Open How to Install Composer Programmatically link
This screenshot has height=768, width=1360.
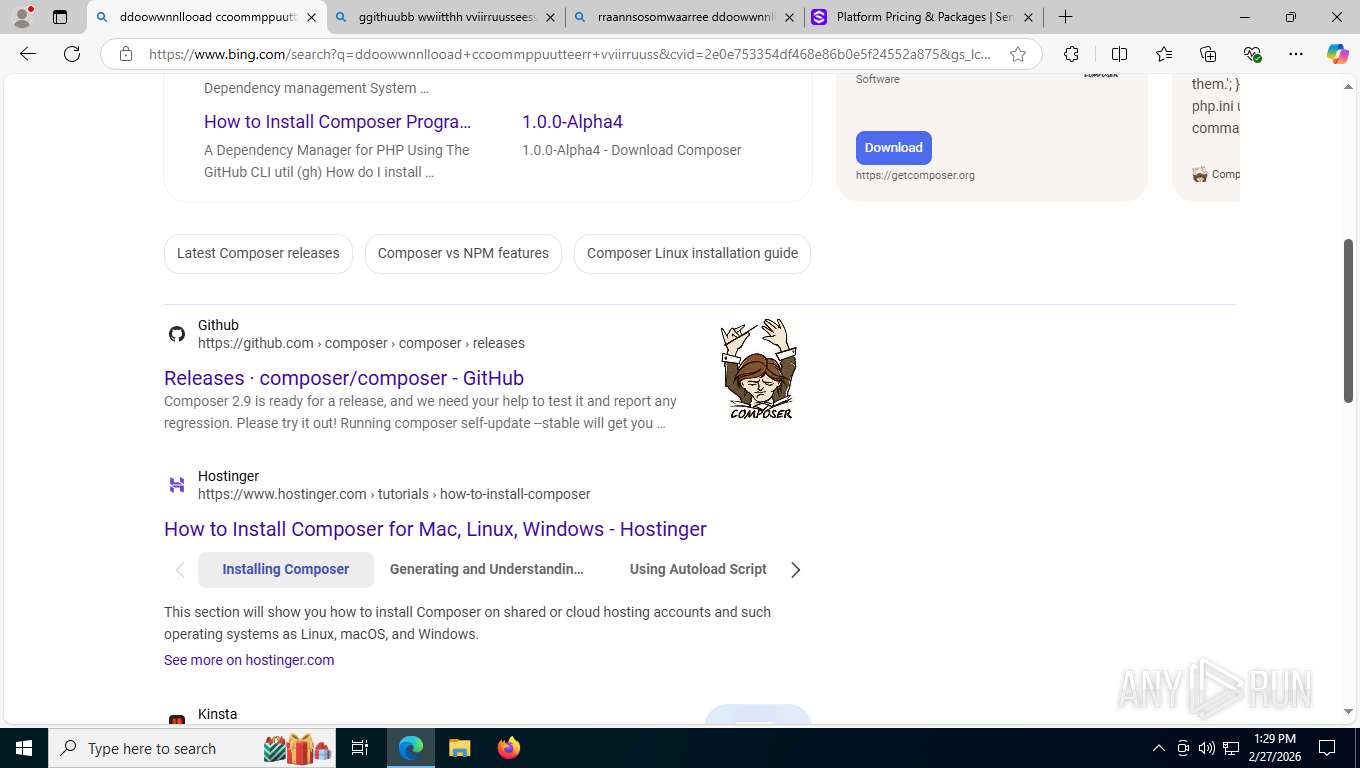pyautogui.click(x=337, y=122)
